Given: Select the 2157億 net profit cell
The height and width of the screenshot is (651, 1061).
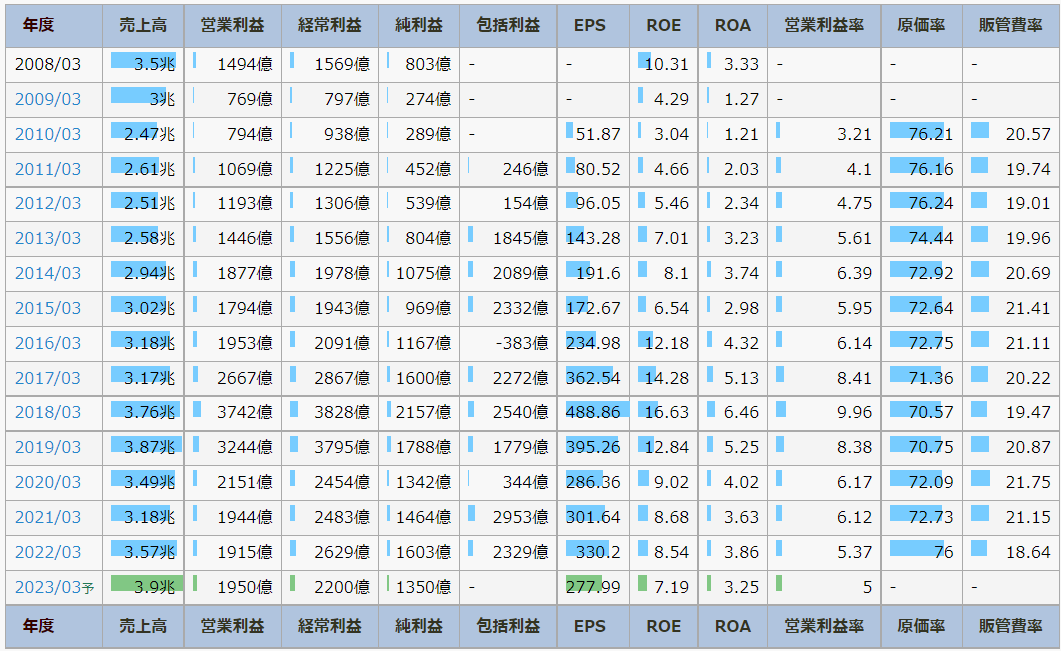Looking at the screenshot, I should pos(419,413).
